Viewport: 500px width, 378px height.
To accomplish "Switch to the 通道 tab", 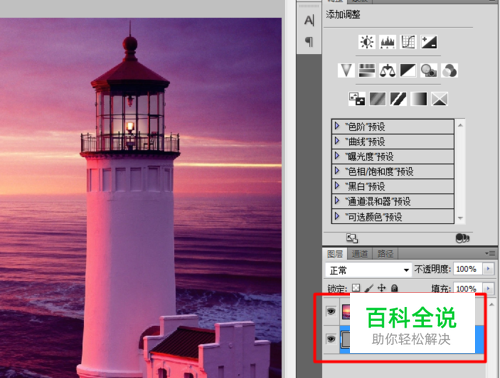I will pyautogui.click(x=359, y=254).
